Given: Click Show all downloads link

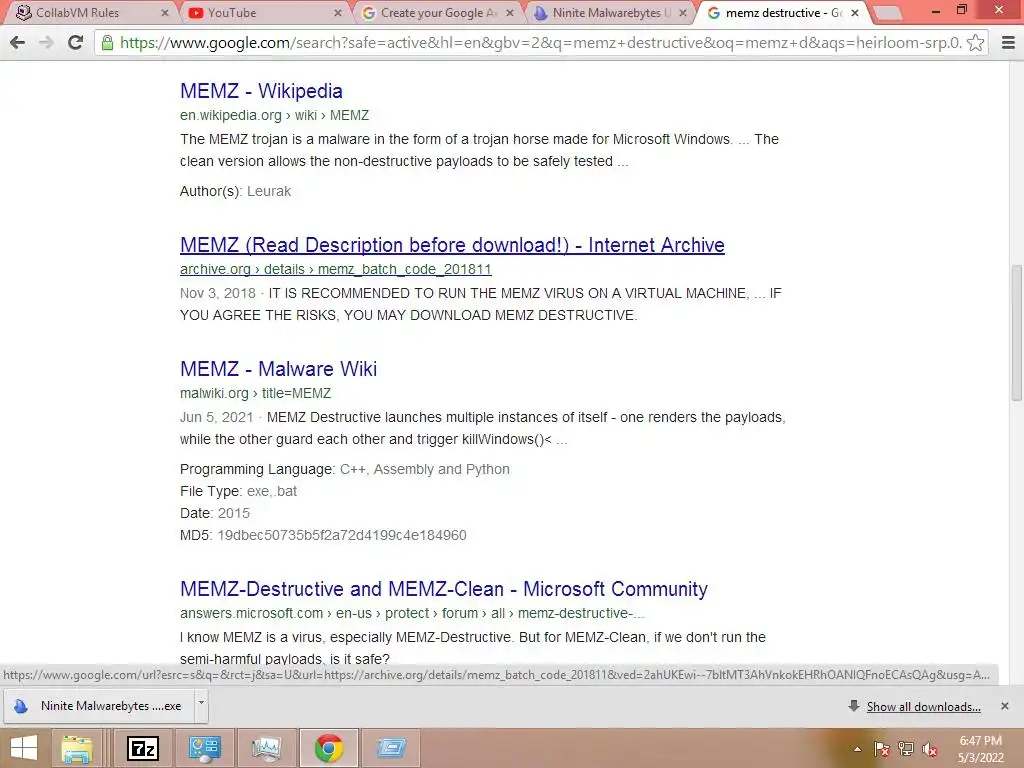Looking at the screenshot, I should point(923,707).
